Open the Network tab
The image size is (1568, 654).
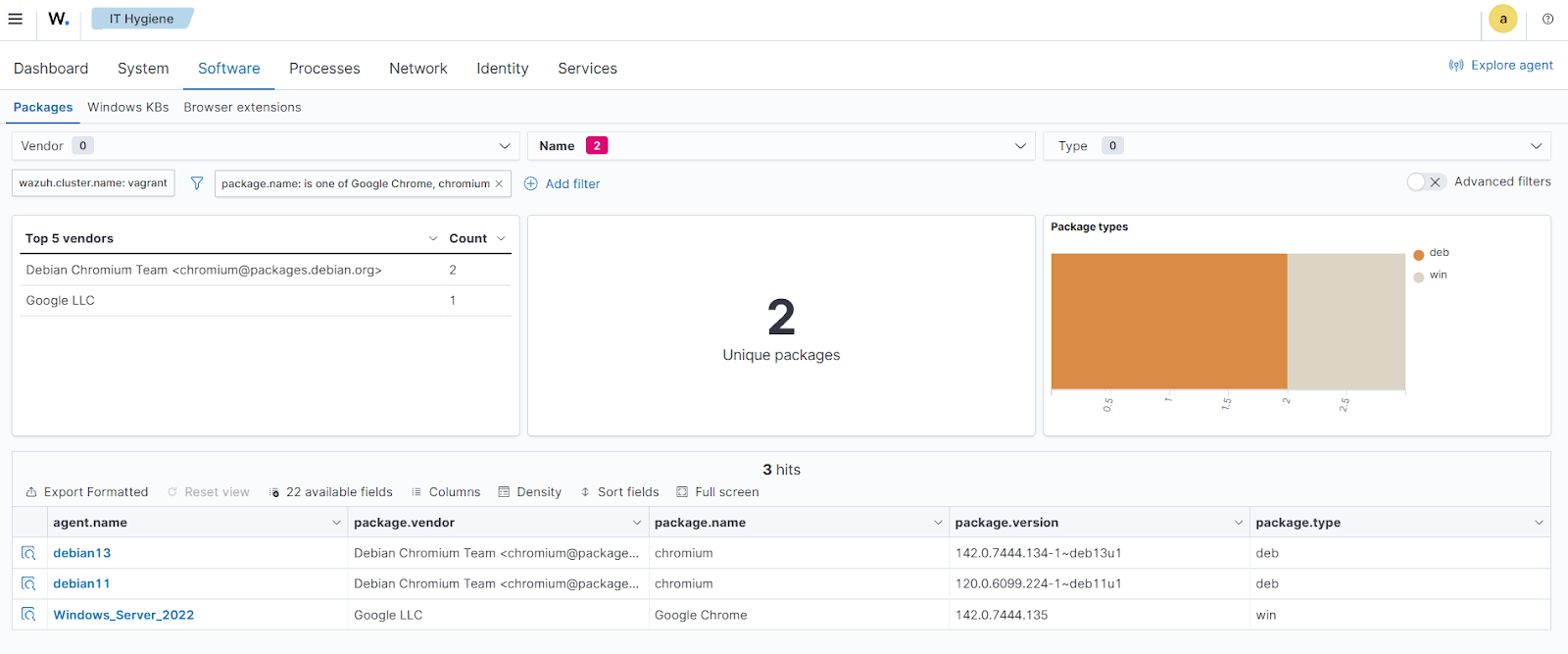coord(418,69)
